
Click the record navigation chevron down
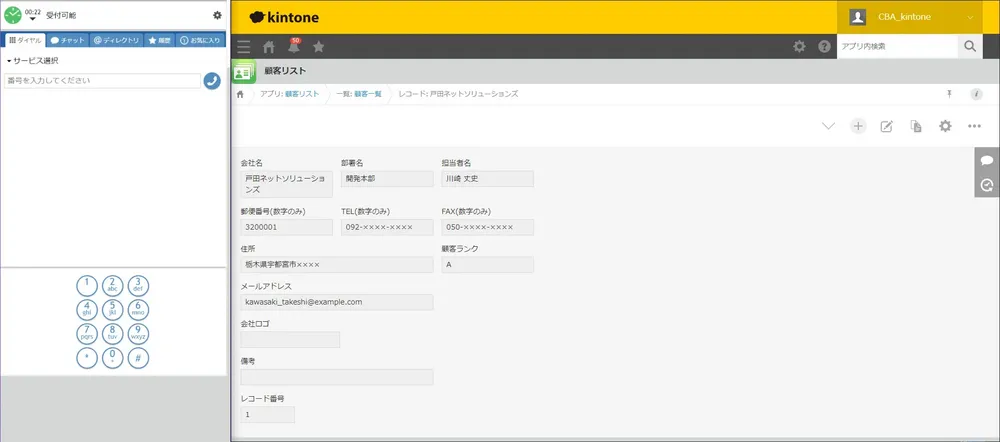[828, 126]
